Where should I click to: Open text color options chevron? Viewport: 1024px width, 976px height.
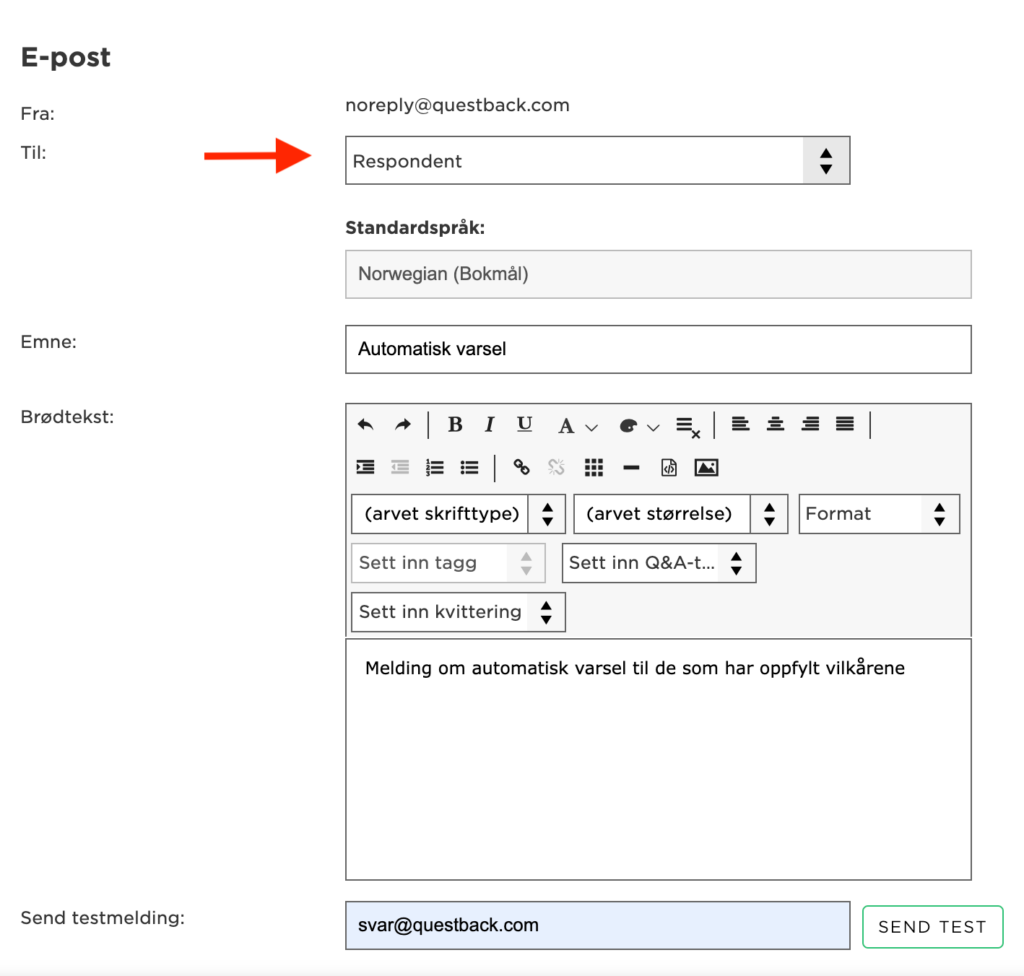[x=592, y=428]
